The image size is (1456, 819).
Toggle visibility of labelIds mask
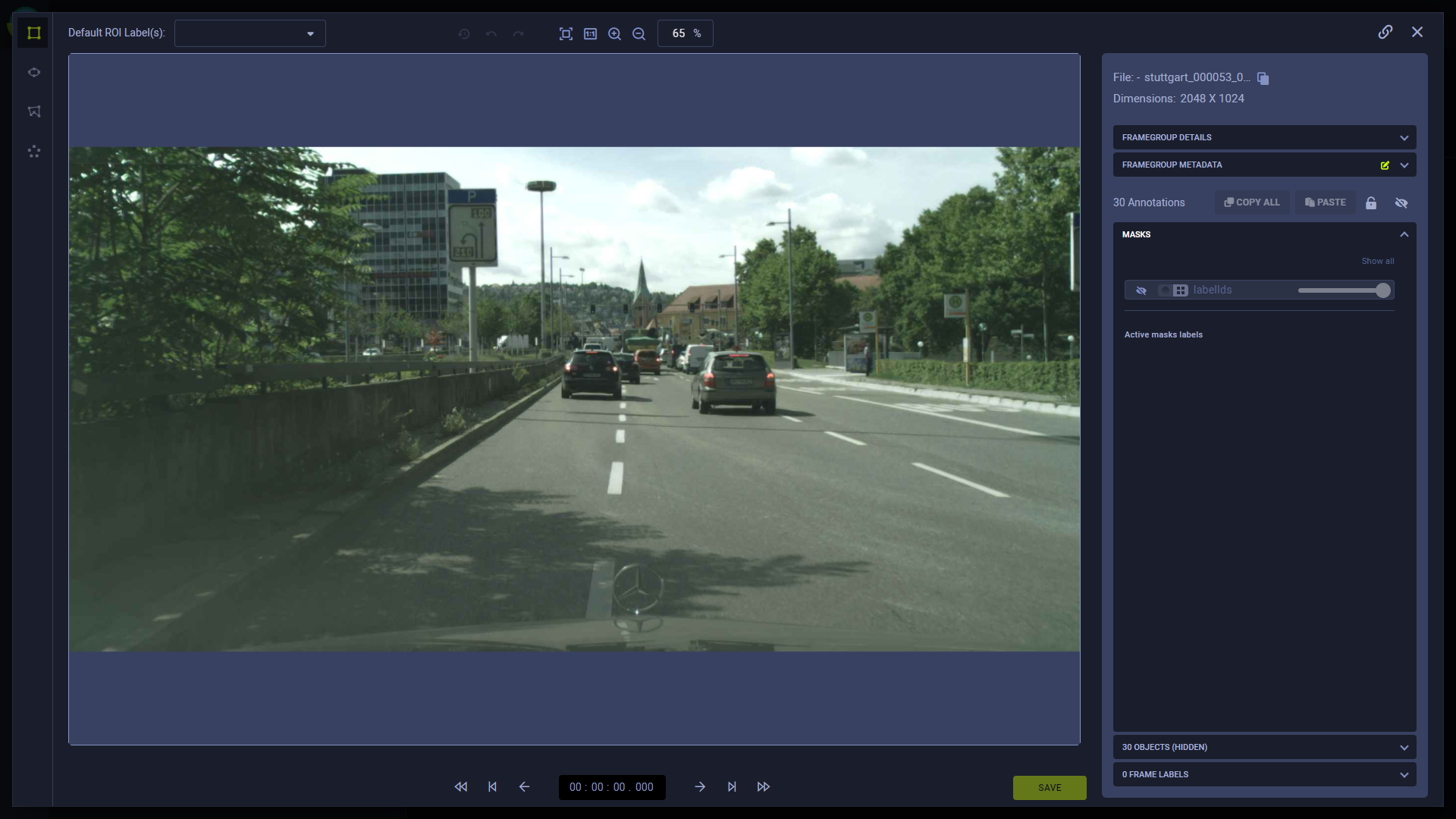tap(1141, 290)
